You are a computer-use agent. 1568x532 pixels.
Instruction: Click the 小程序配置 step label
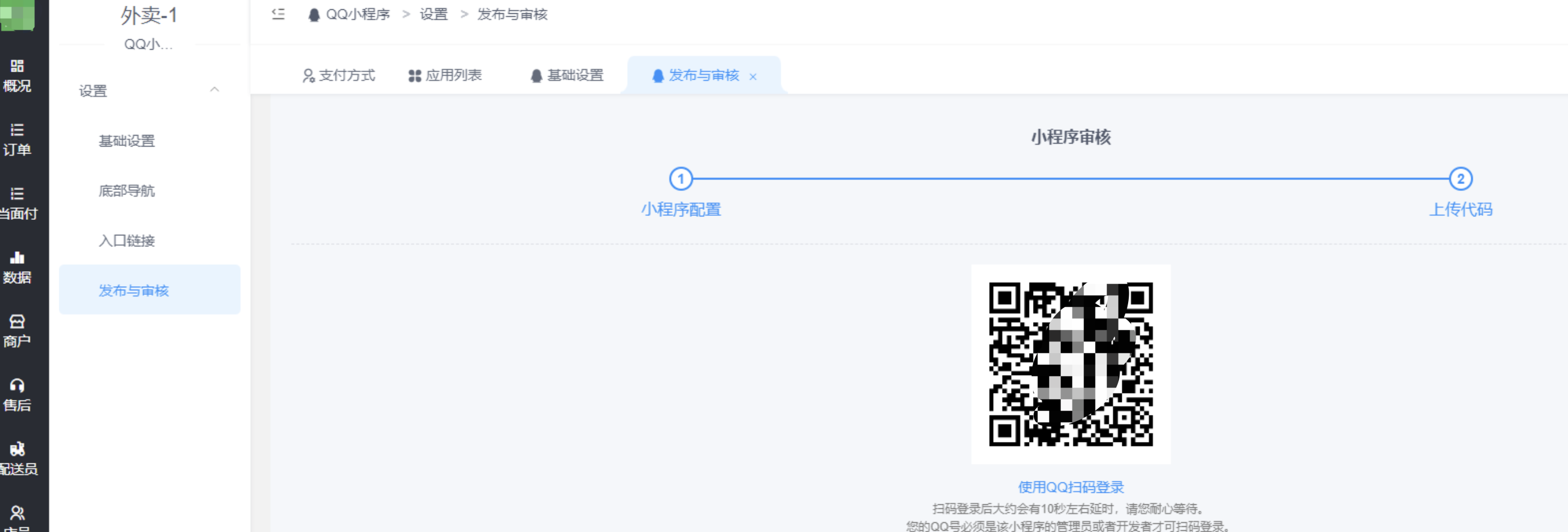680,209
